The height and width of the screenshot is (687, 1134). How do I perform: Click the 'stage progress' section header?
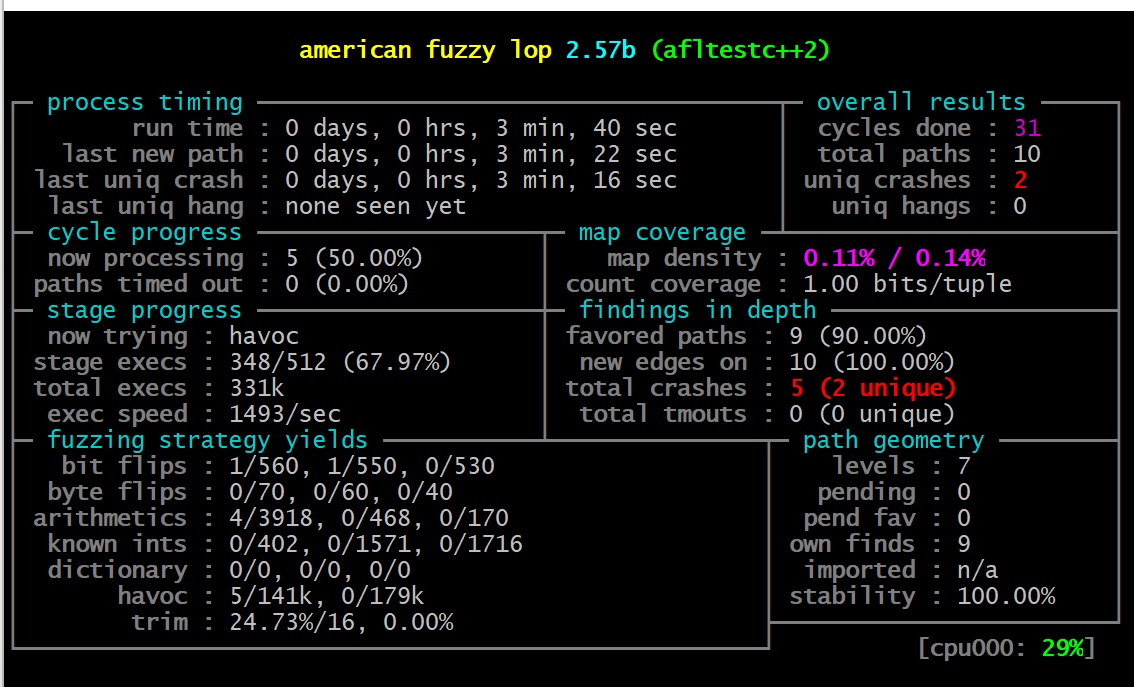[x=145, y=311]
